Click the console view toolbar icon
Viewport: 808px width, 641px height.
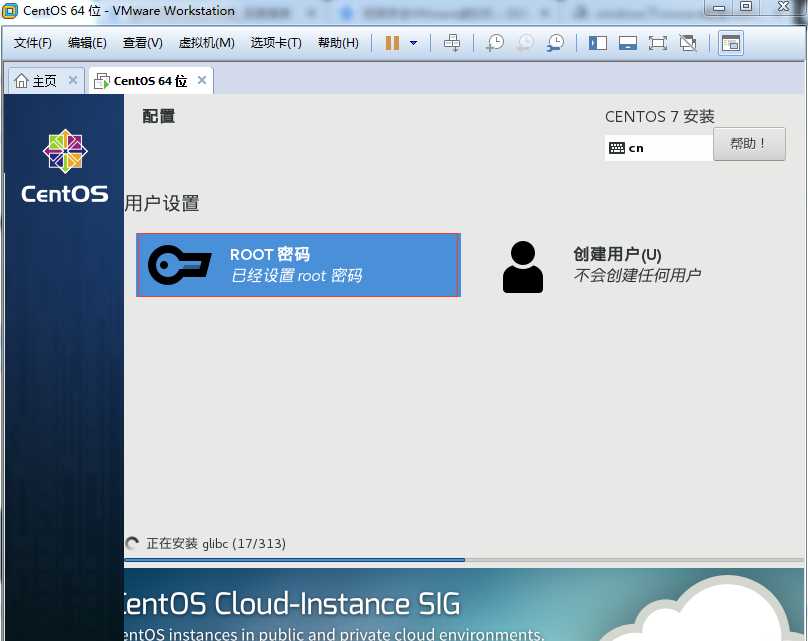[x=731, y=43]
